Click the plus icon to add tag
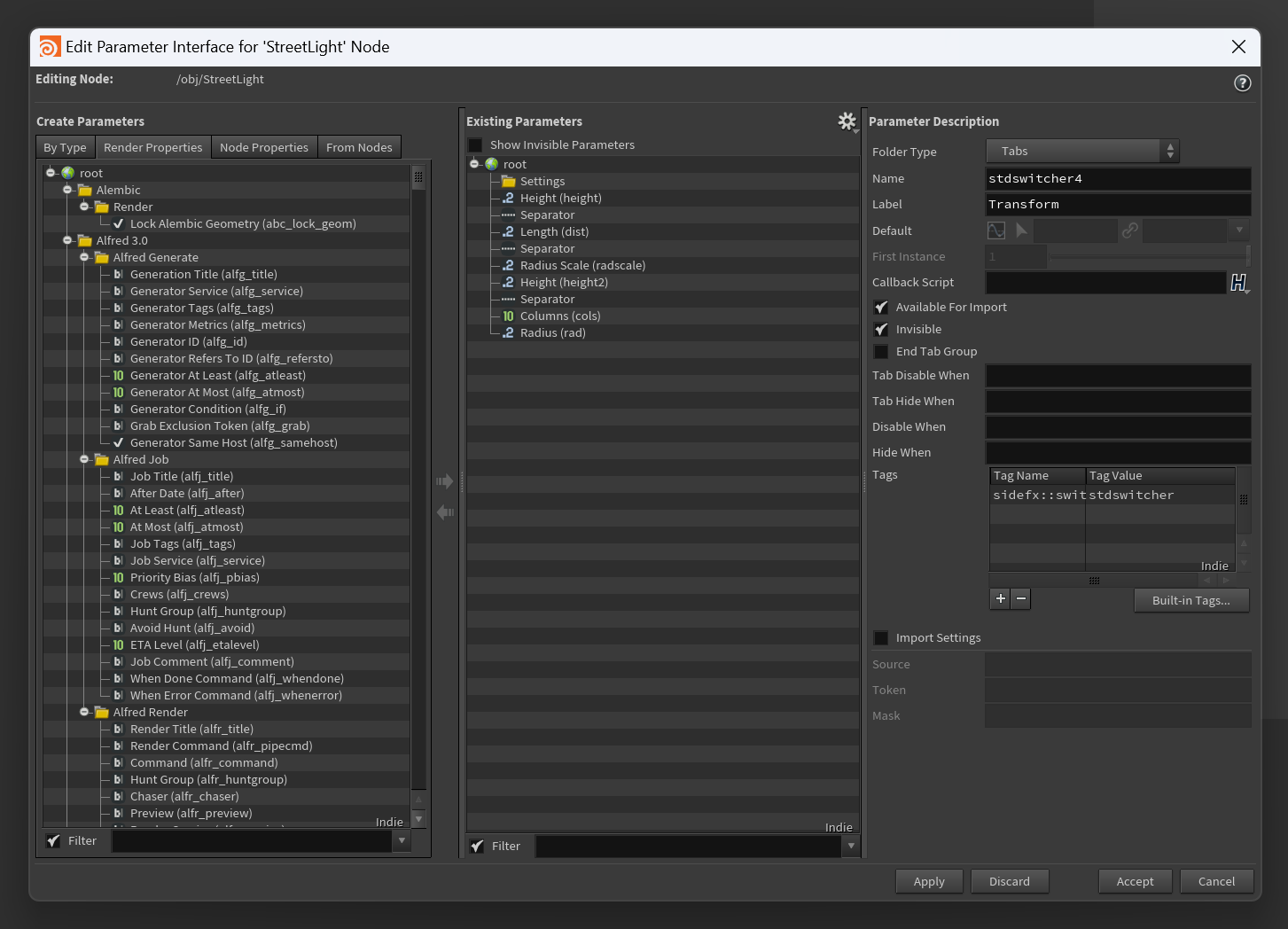Image resolution: width=1288 pixels, height=929 pixels. (1000, 598)
